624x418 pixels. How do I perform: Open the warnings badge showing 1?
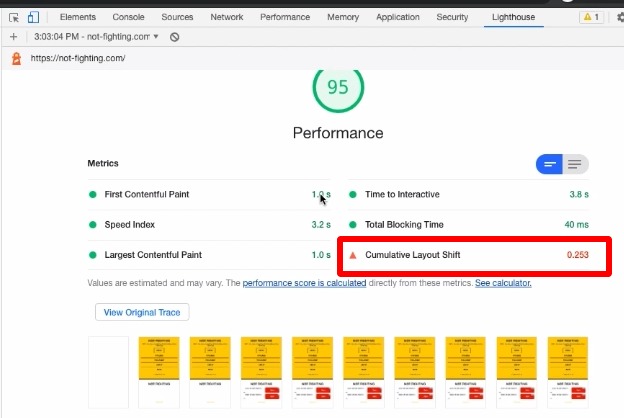pyautogui.click(x=591, y=17)
